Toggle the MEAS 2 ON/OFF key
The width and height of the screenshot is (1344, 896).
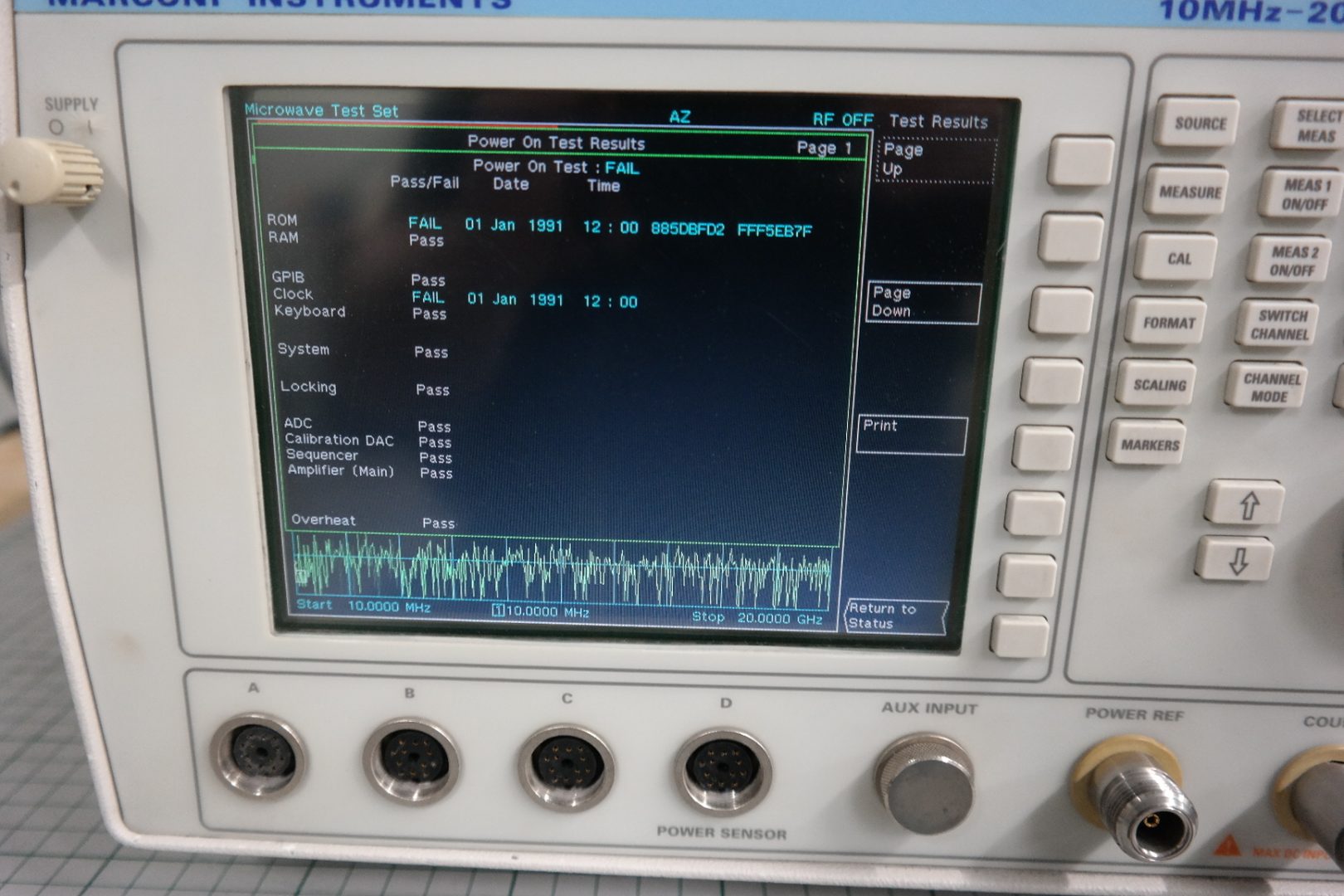tap(1292, 261)
